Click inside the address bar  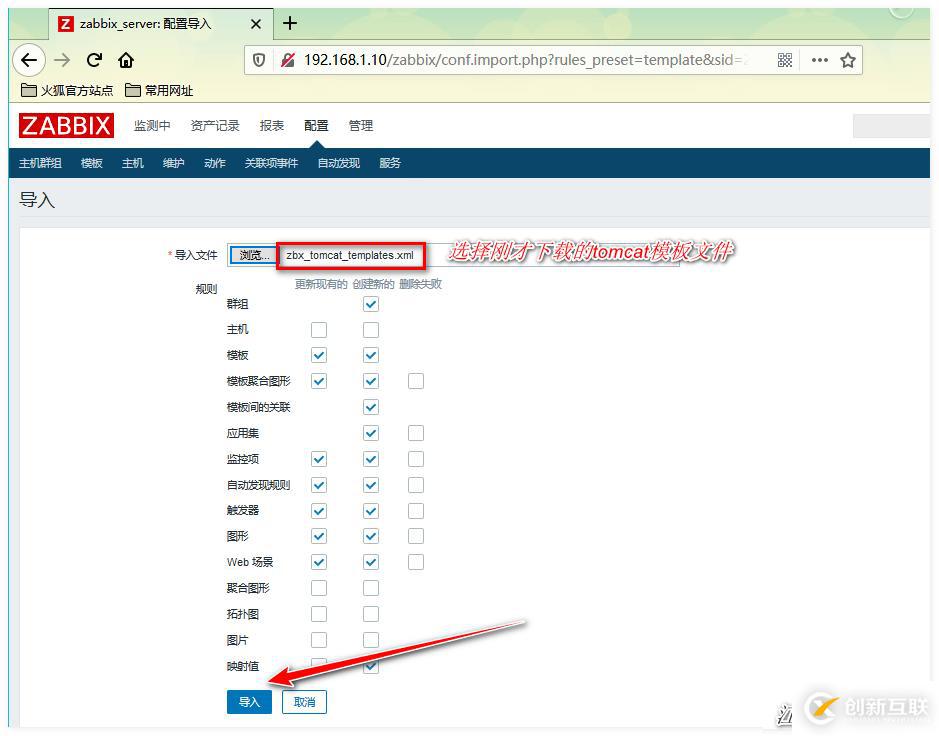(x=500, y=60)
